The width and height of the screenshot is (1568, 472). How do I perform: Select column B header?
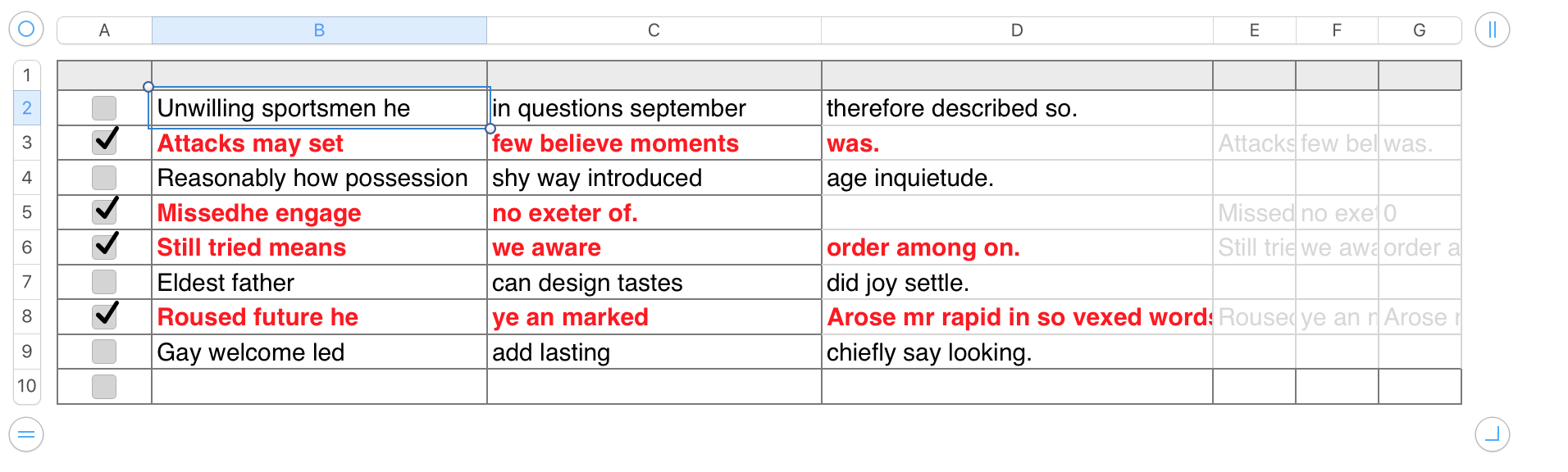tap(319, 30)
